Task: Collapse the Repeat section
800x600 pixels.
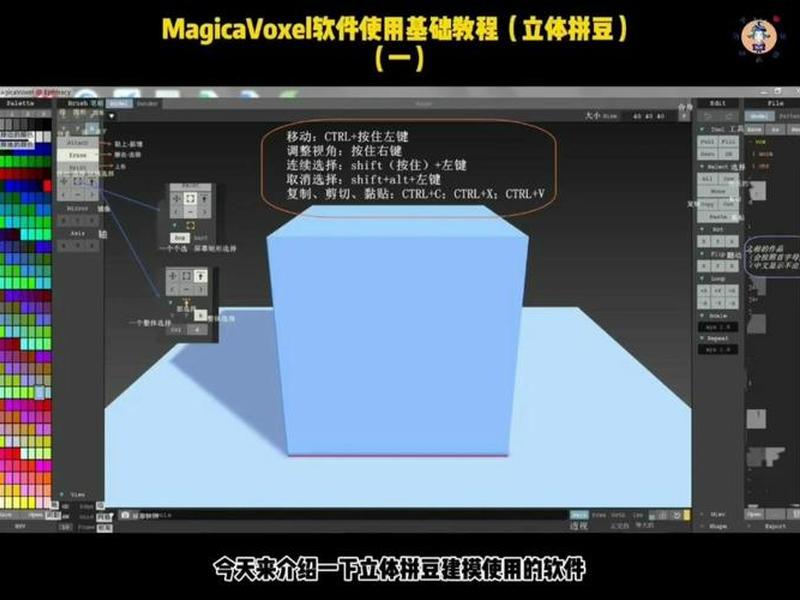Action: 703,339
